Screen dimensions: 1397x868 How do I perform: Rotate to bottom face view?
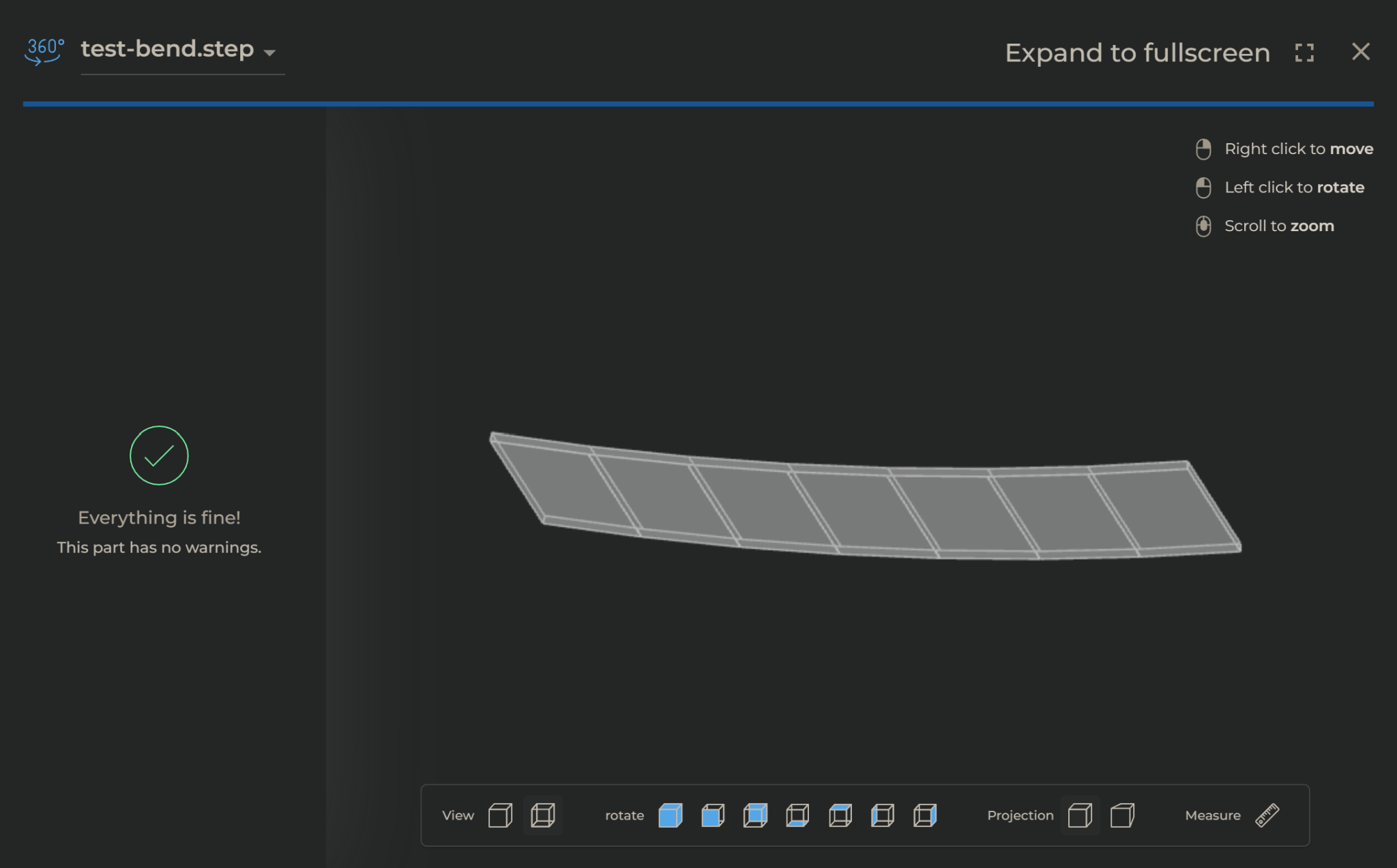coord(797,815)
